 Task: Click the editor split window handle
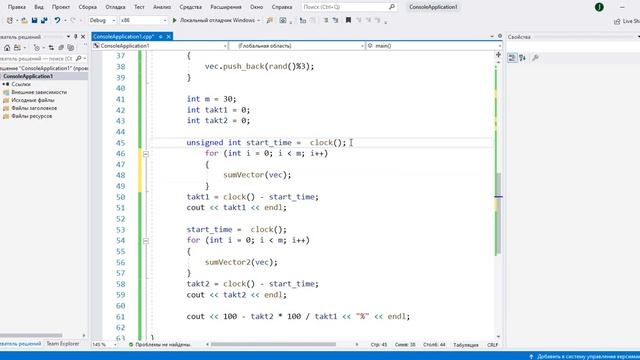498,54
